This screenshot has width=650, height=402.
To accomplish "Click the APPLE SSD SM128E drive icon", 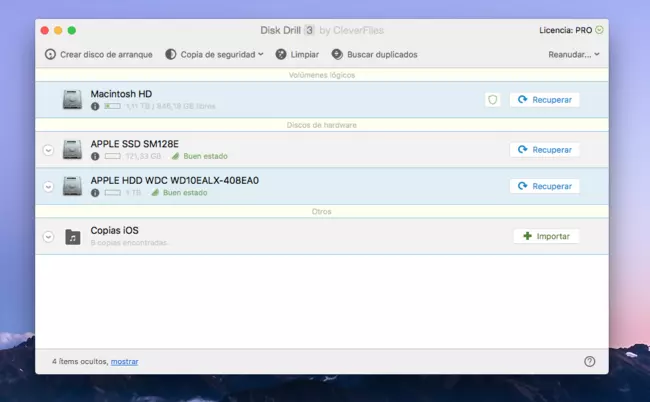I will (72, 150).
